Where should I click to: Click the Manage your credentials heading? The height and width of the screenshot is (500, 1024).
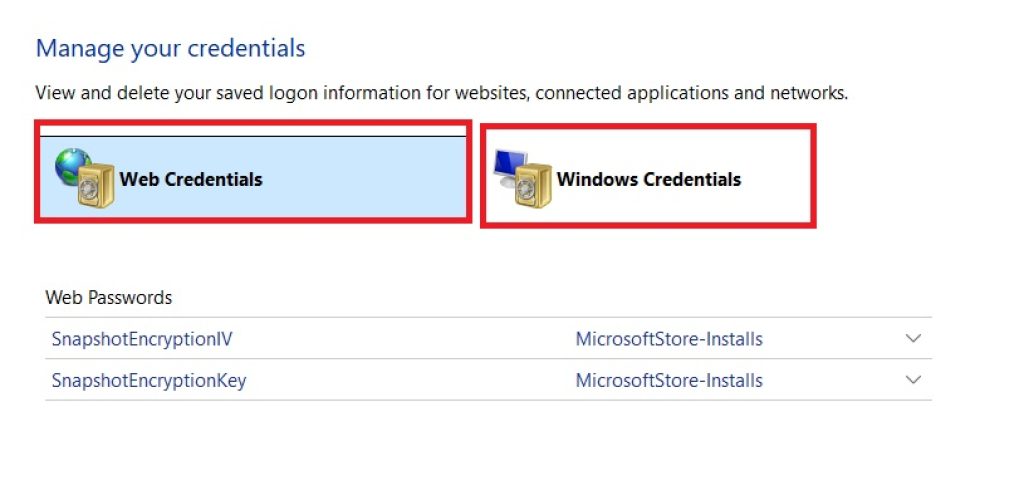click(x=170, y=49)
